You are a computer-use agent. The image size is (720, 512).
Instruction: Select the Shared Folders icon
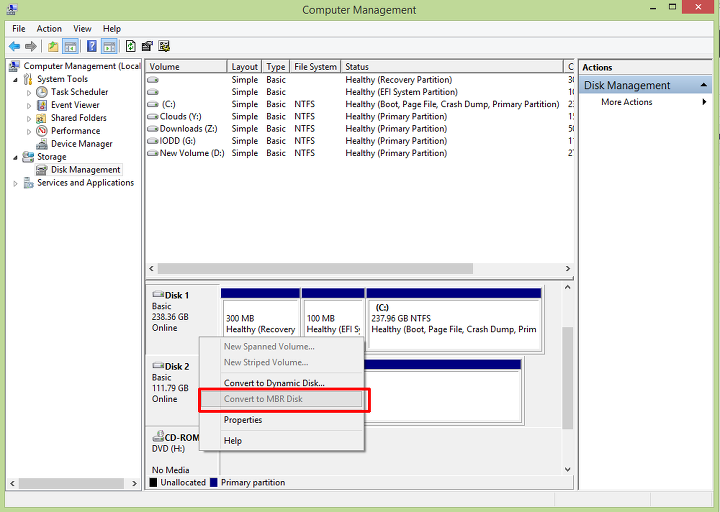[42, 118]
